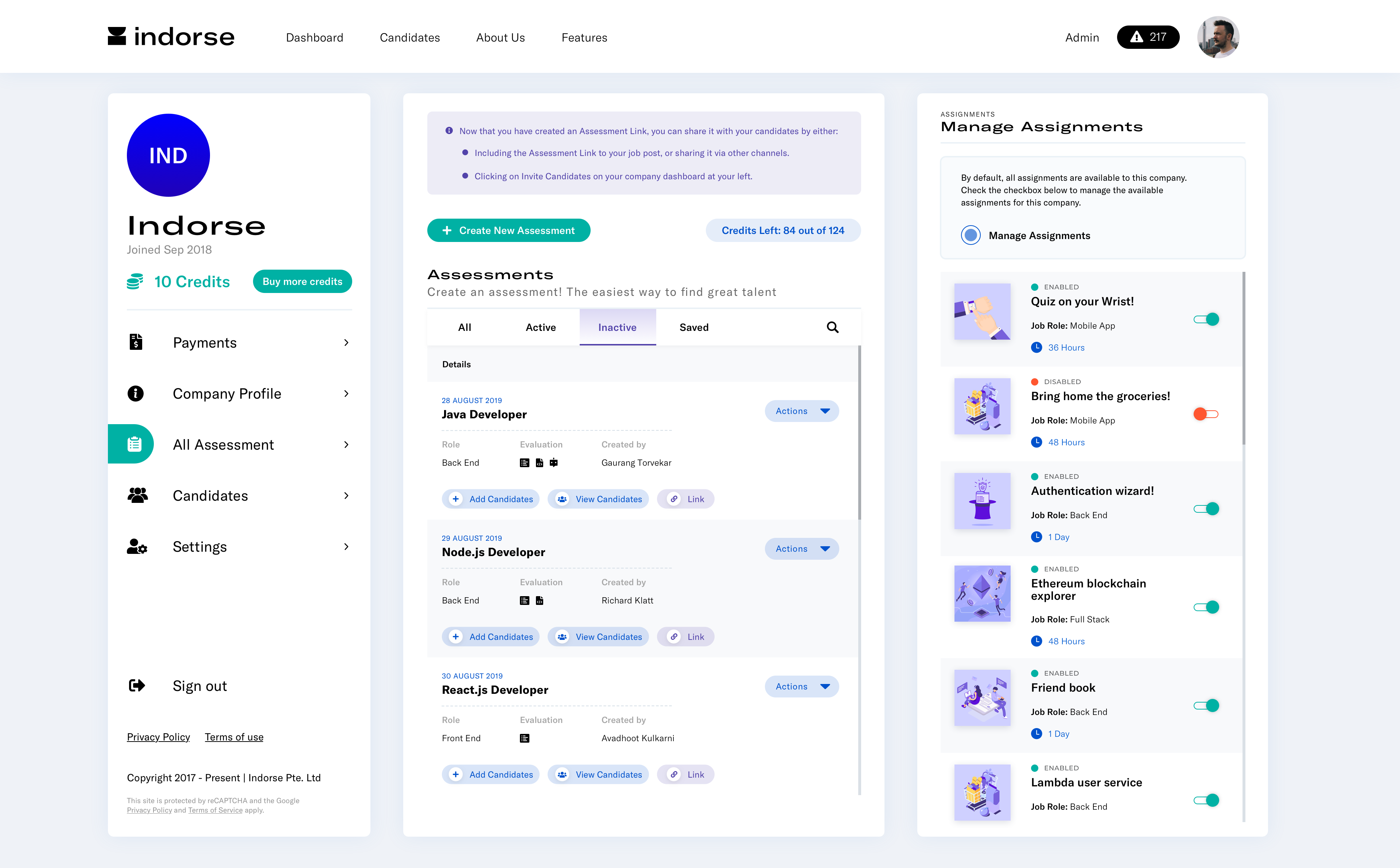Click Java Developer bot evaluation icon
The height and width of the screenshot is (868, 1400).
click(x=553, y=463)
